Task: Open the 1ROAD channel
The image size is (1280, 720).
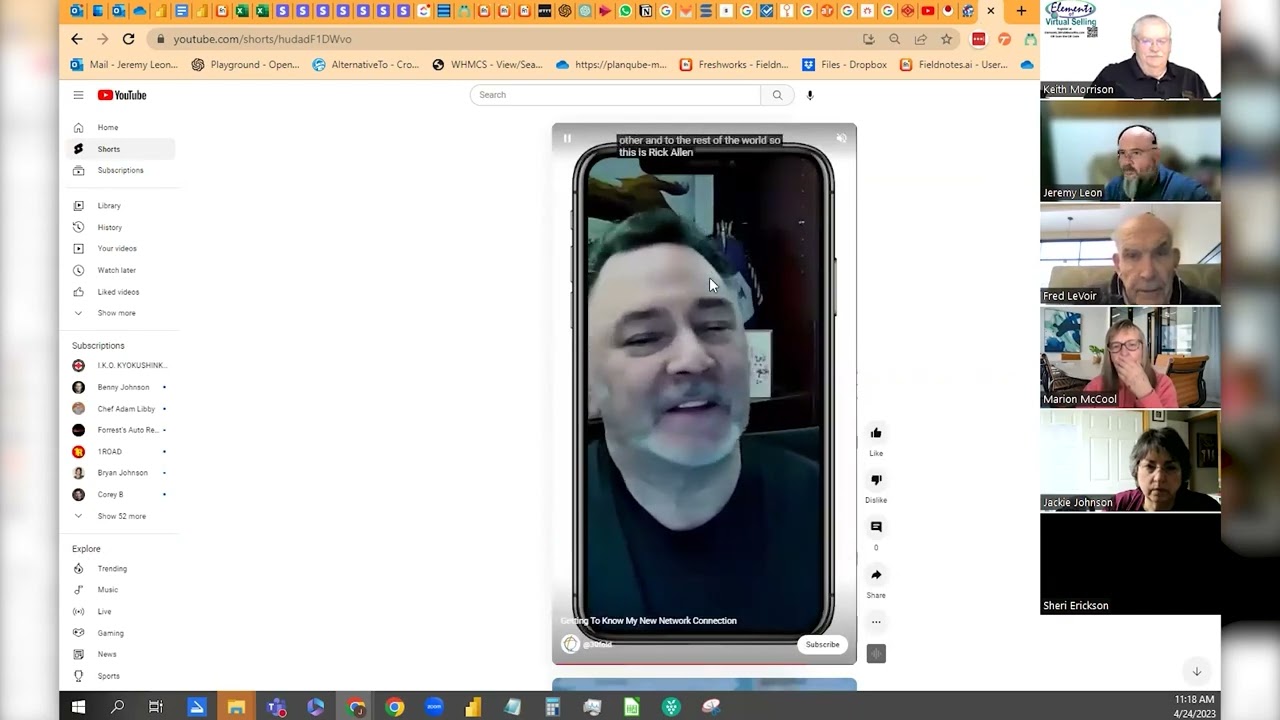Action: pos(121,452)
